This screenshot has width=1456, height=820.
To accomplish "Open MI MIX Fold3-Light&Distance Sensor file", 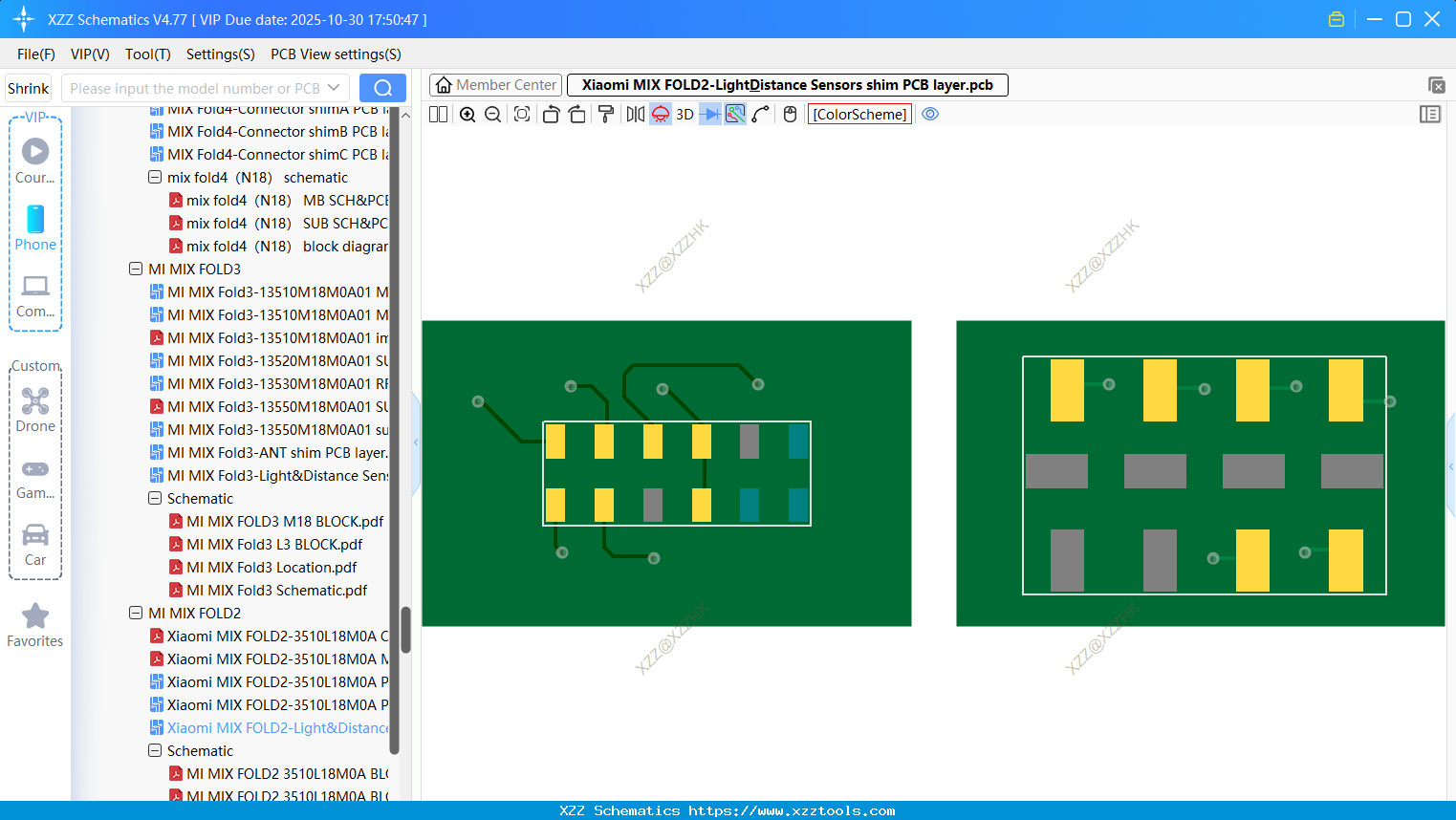I will pos(270,476).
